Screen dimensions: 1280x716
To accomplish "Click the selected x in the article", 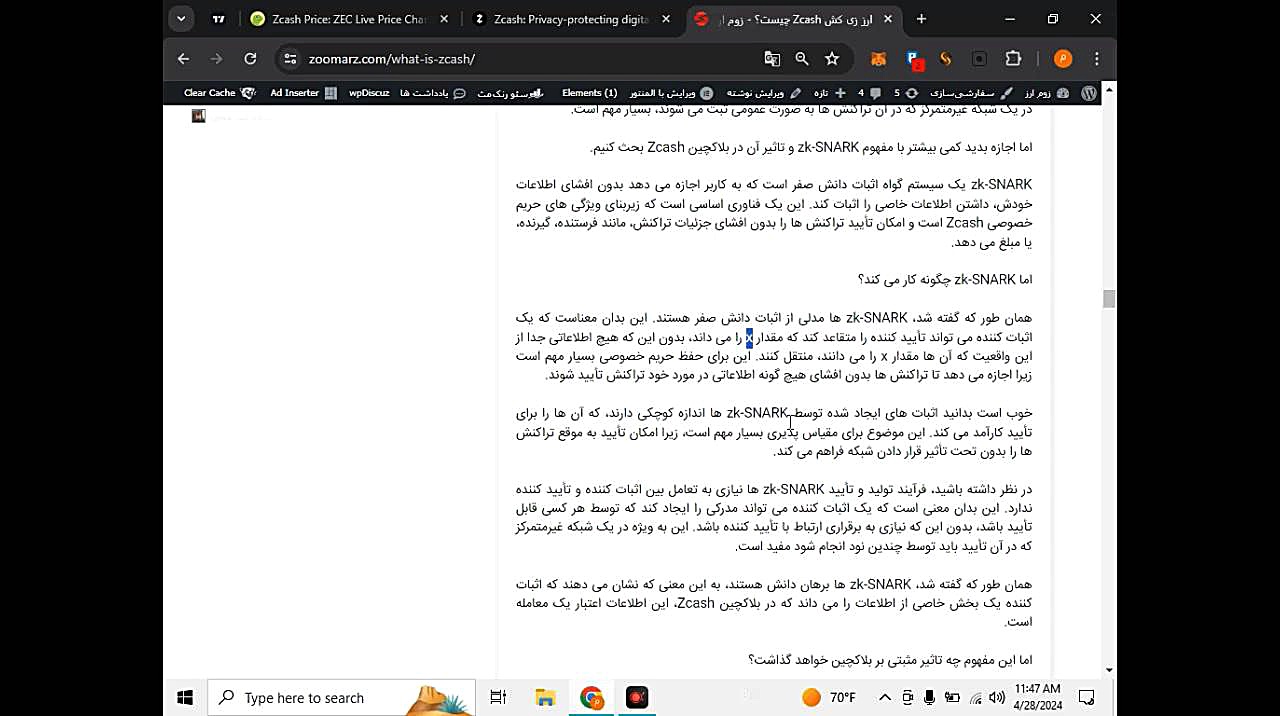I will point(749,337).
